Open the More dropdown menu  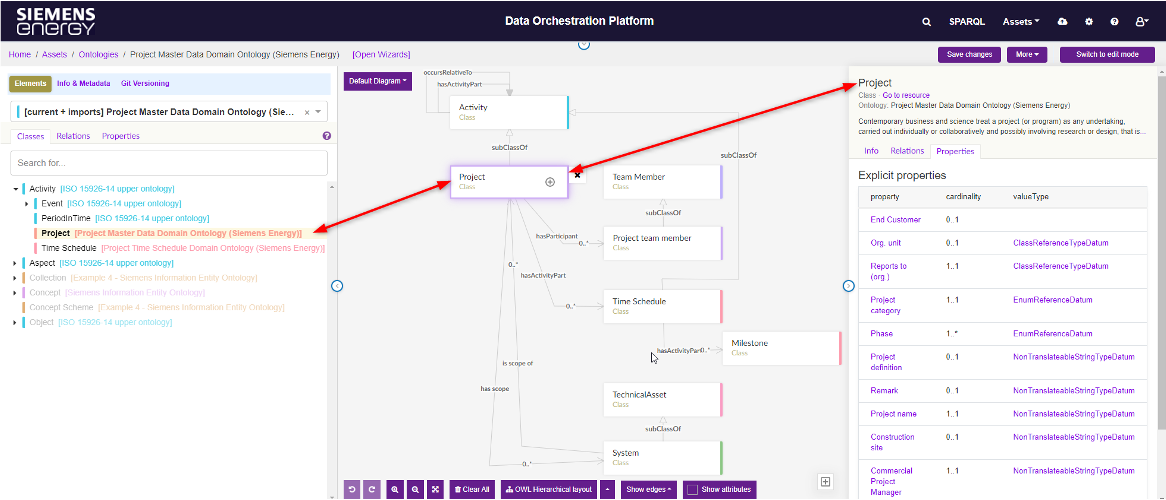coord(1027,54)
